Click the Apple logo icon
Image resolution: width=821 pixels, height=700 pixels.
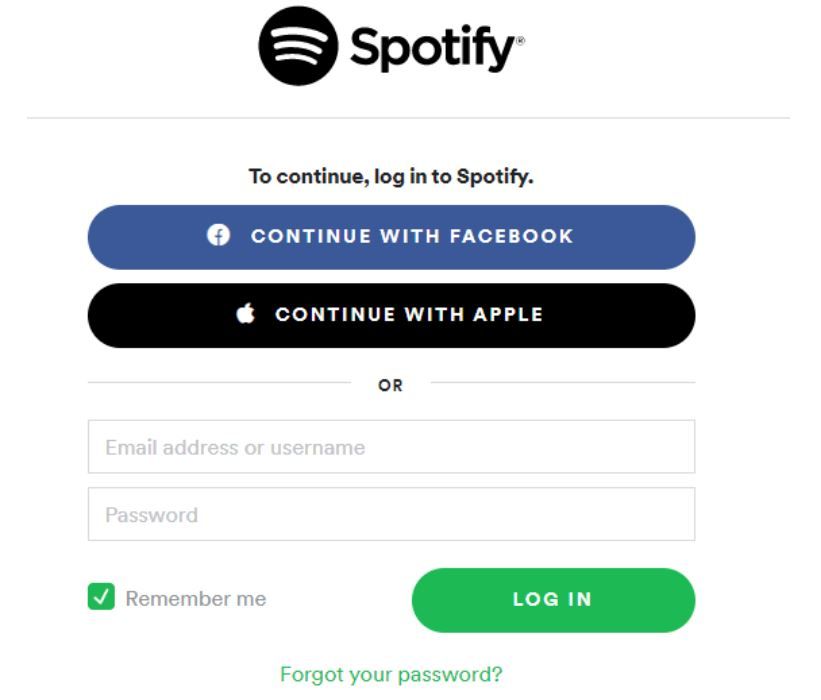coord(245,313)
